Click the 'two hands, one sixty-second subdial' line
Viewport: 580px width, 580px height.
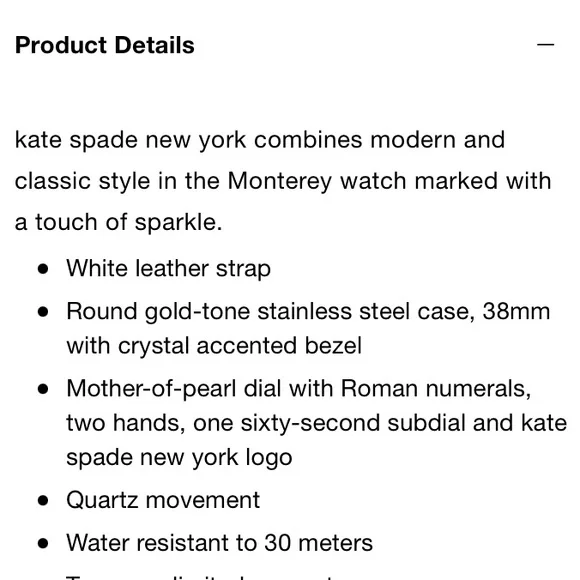tap(317, 424)
